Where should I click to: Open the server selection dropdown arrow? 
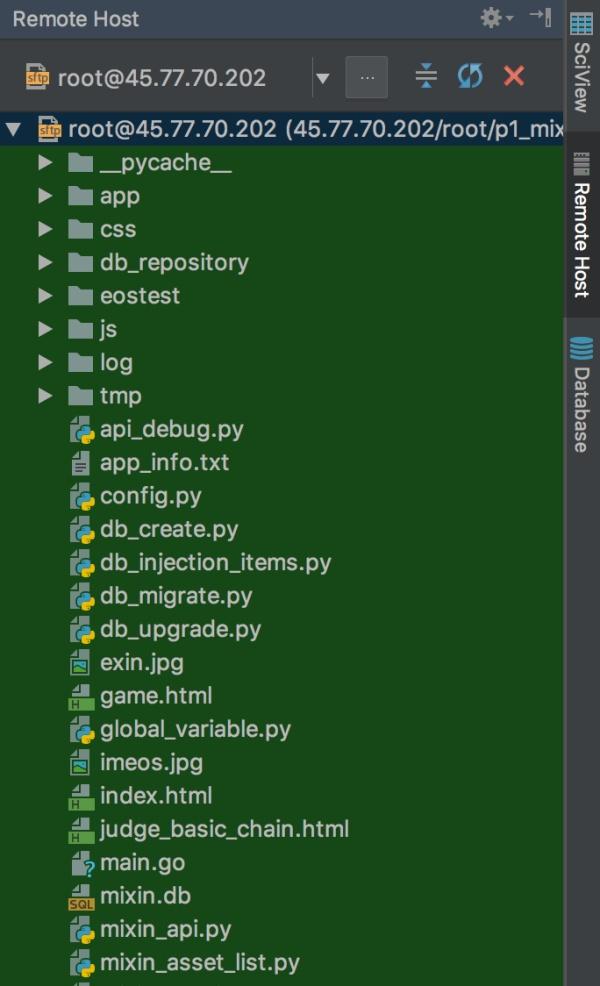323,79
